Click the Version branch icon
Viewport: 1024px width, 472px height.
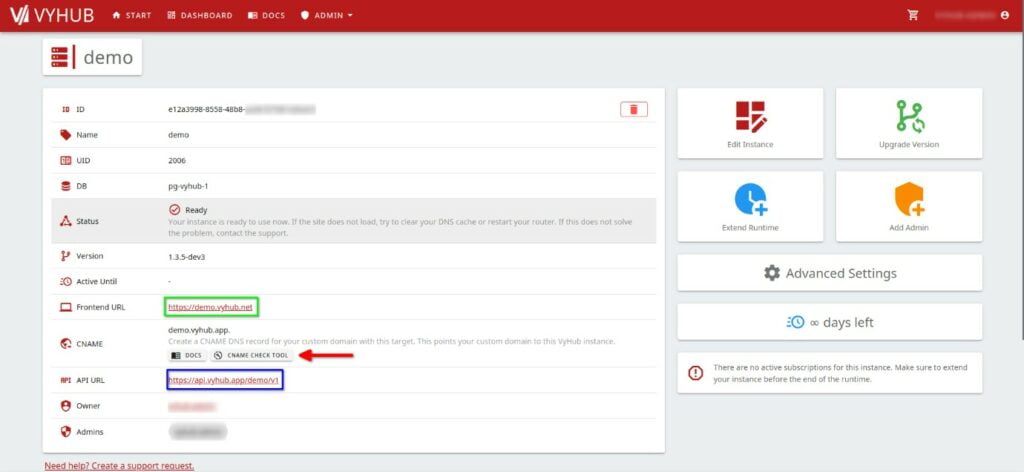coord(65,256)
